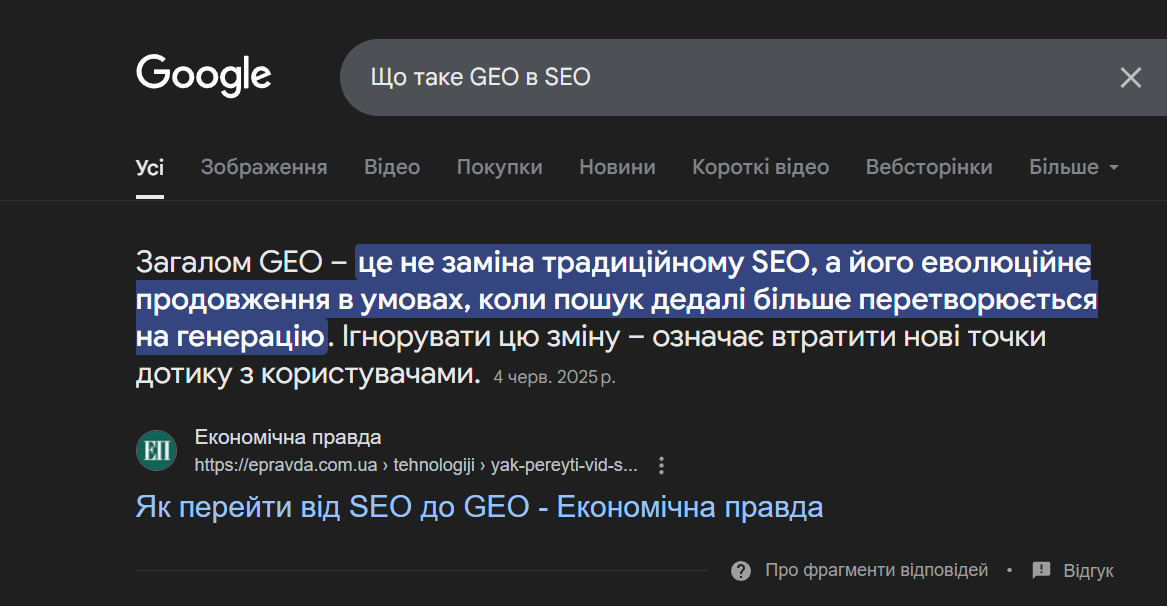Click the feedback speech bubble icon

[1041, 570]
